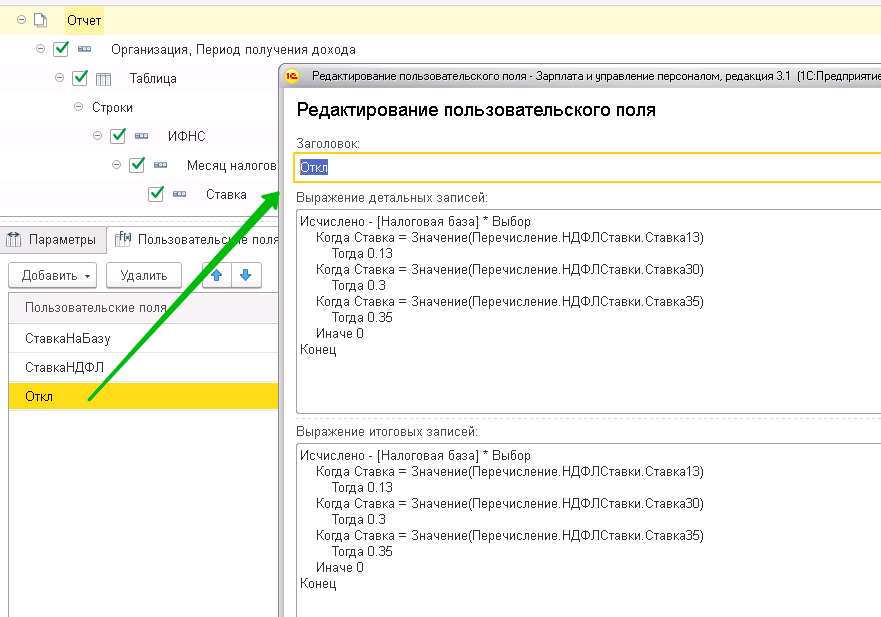Viewport: 881px width, 617px height.
Task: Move field down with blue arrow
Action: pos(246,275)
